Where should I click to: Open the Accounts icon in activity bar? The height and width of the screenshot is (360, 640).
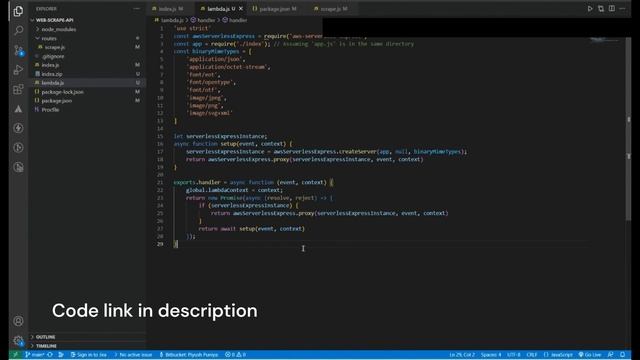click(x=18, y=321)
